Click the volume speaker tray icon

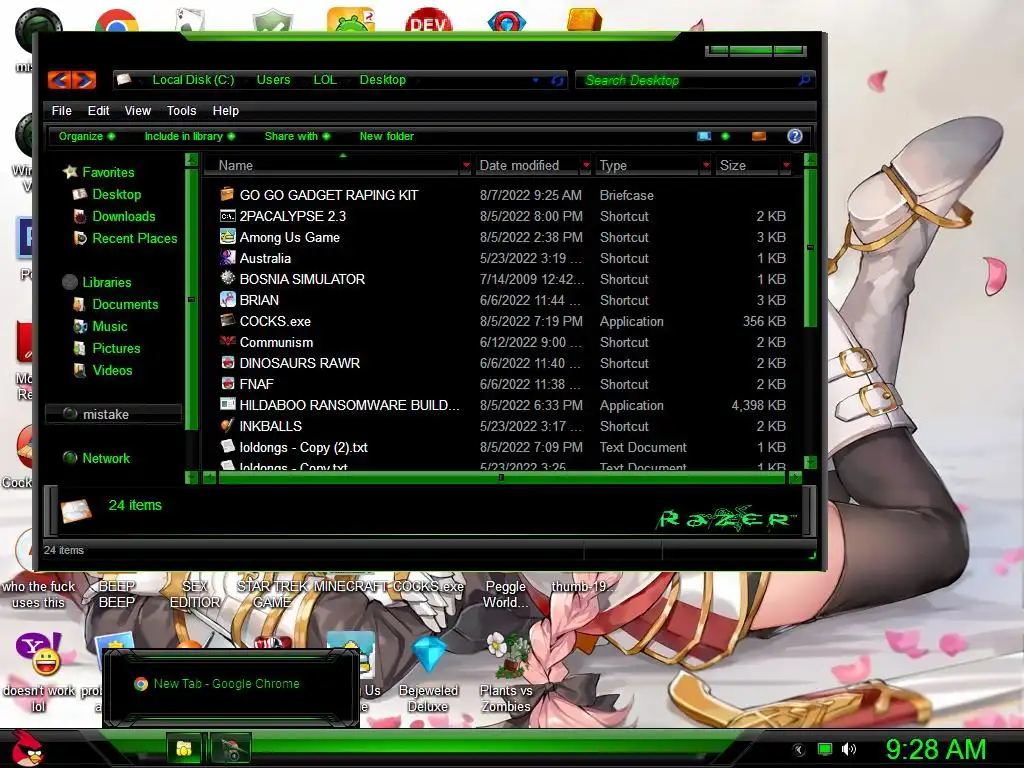848,749
